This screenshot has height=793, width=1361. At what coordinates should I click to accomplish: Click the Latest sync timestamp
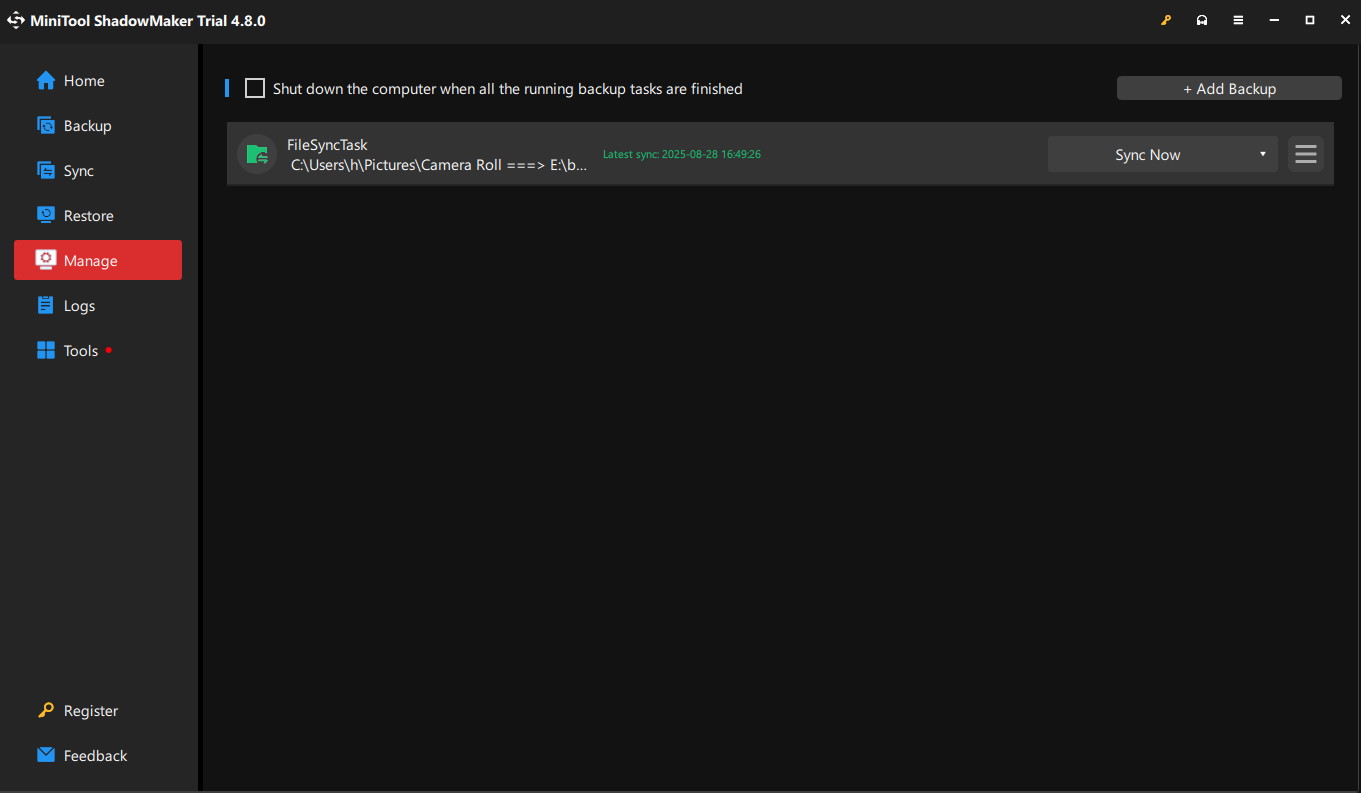click(682, 154)
